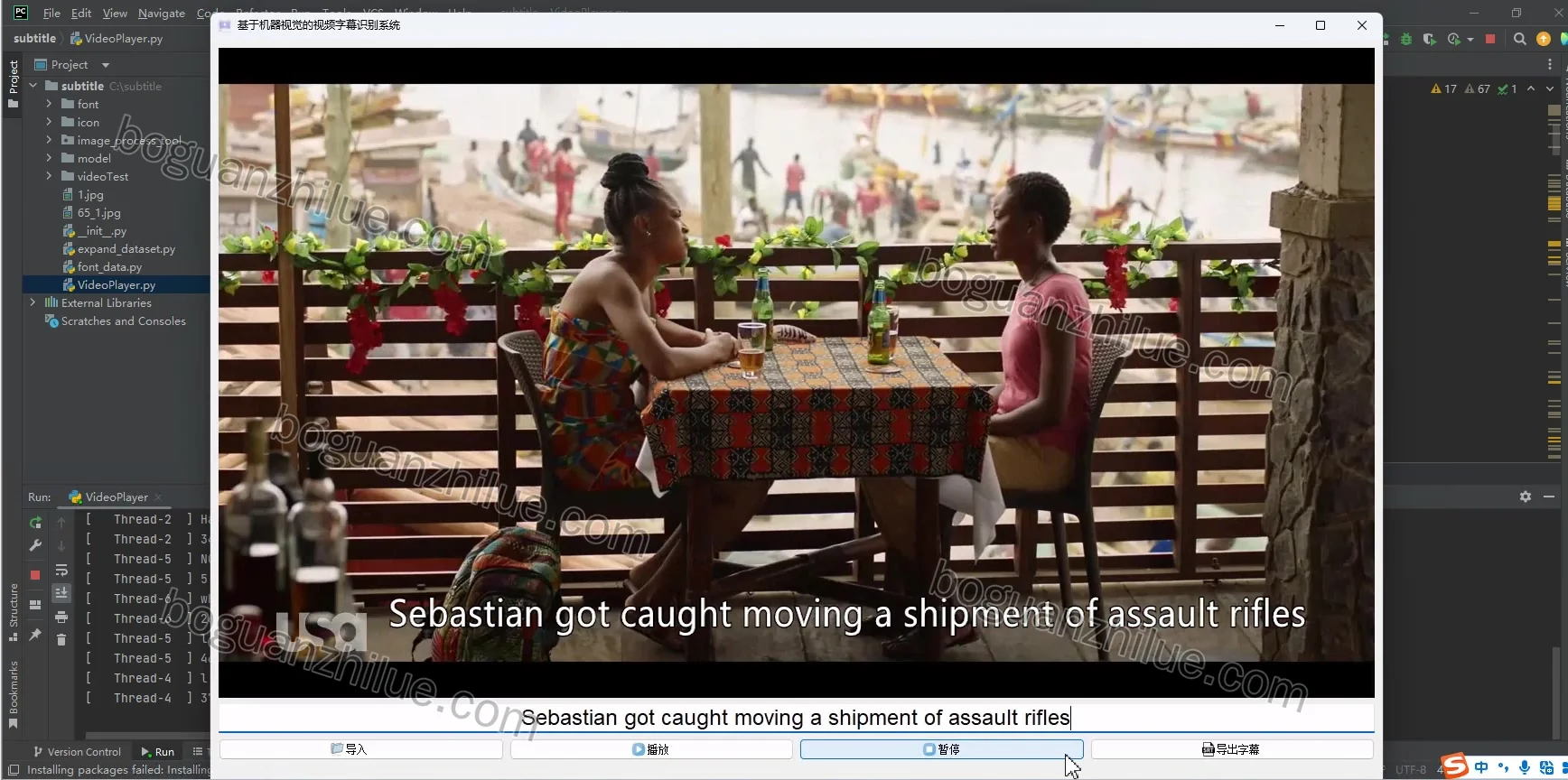Click the Profile clock-run icon in PyCharm
Screen dimensions: 1568x780
pos(1453,39)
